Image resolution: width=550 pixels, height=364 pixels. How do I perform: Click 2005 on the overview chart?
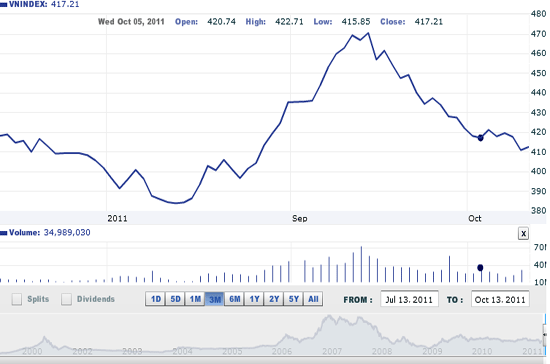pos(232,351)
